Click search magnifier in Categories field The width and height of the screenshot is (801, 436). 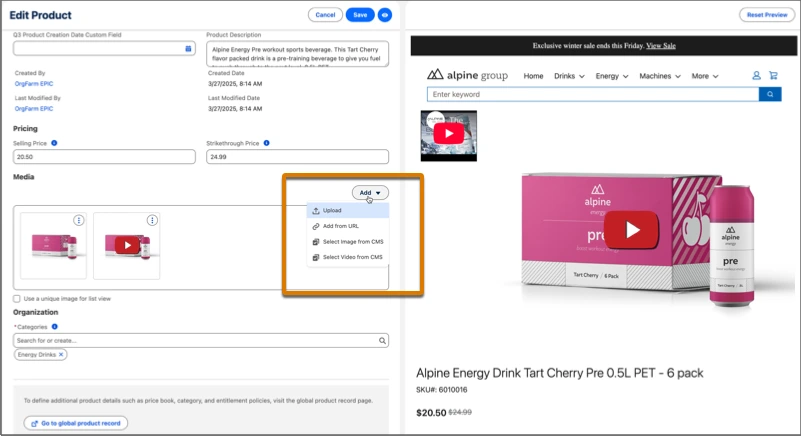[x=382, y=340]
